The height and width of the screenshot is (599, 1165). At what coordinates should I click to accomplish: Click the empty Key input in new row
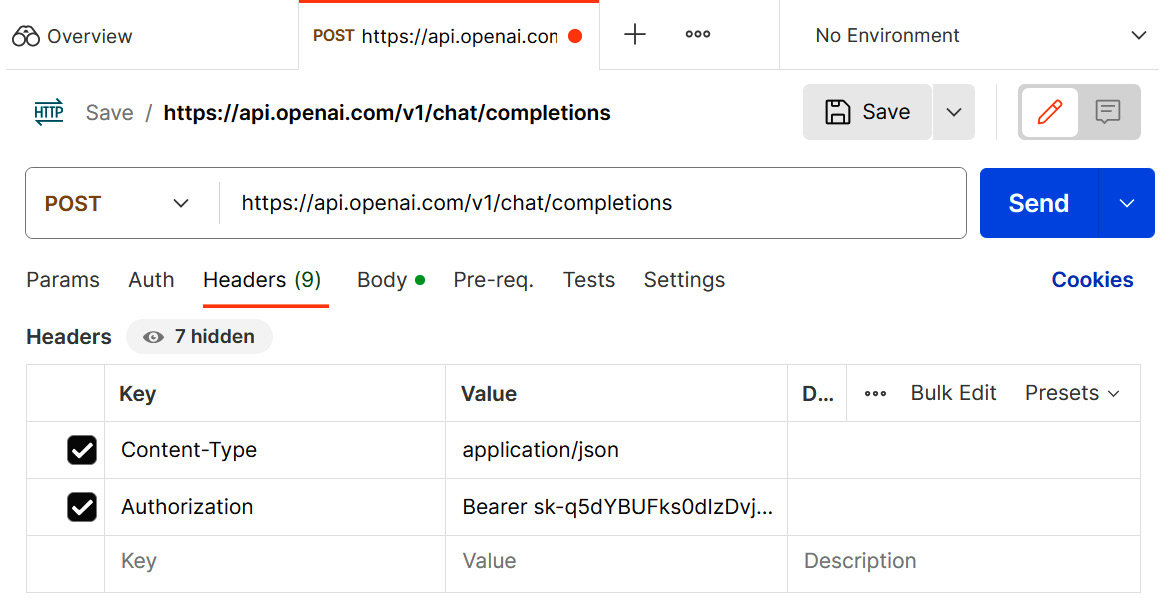pos(275,561)
